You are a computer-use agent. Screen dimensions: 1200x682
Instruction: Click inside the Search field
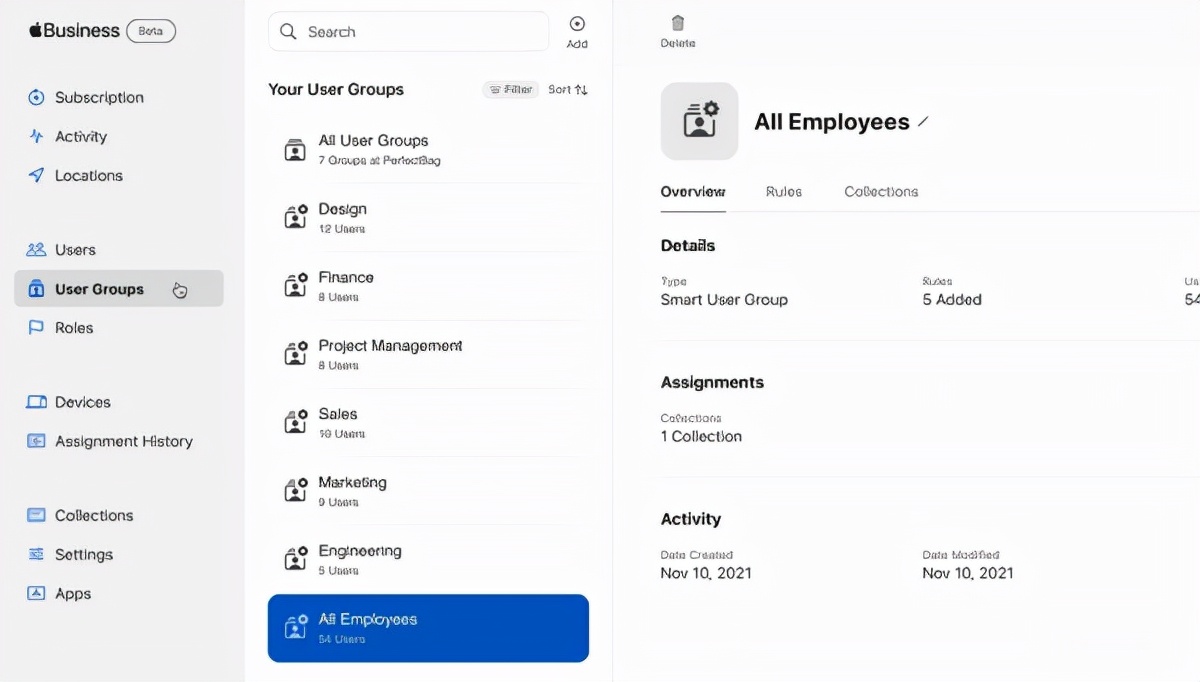[x=408, y=31]
